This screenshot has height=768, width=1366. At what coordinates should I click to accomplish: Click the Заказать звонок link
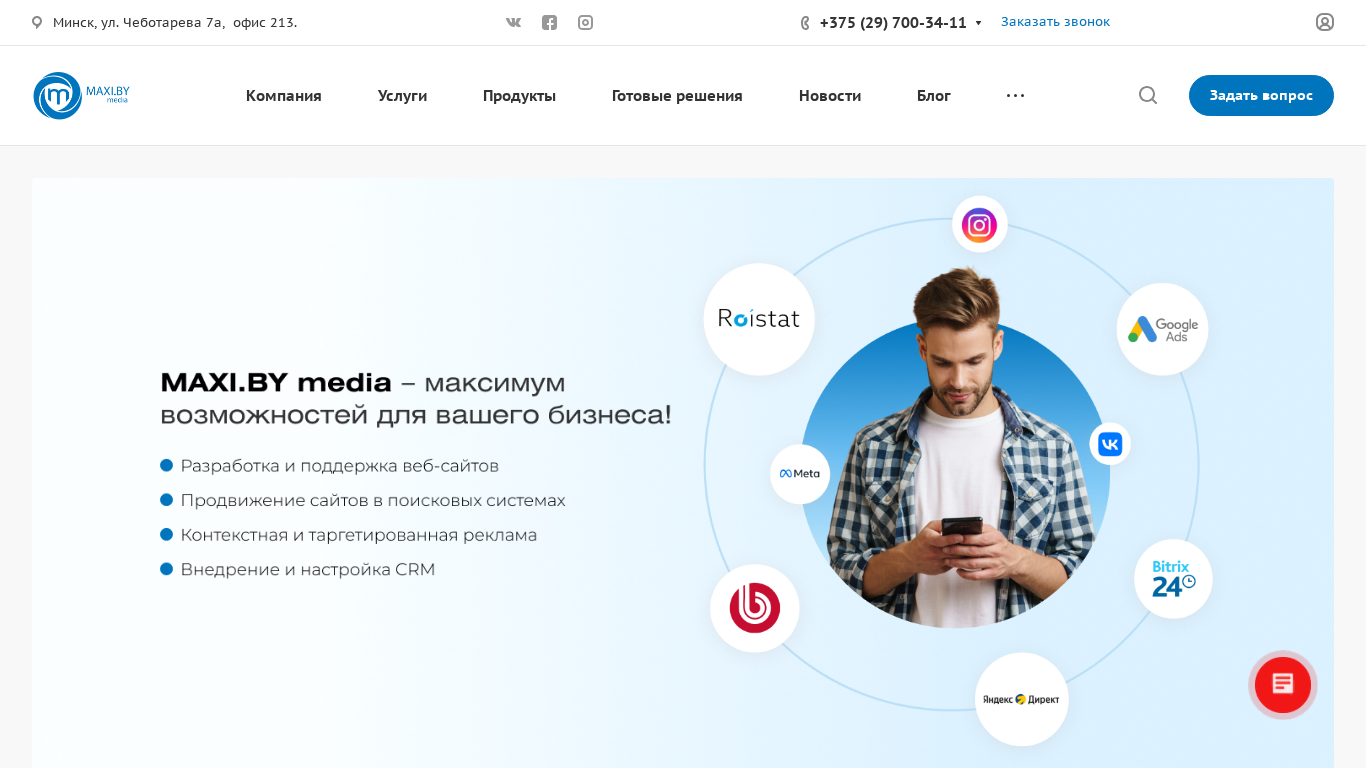[1055, 22]
